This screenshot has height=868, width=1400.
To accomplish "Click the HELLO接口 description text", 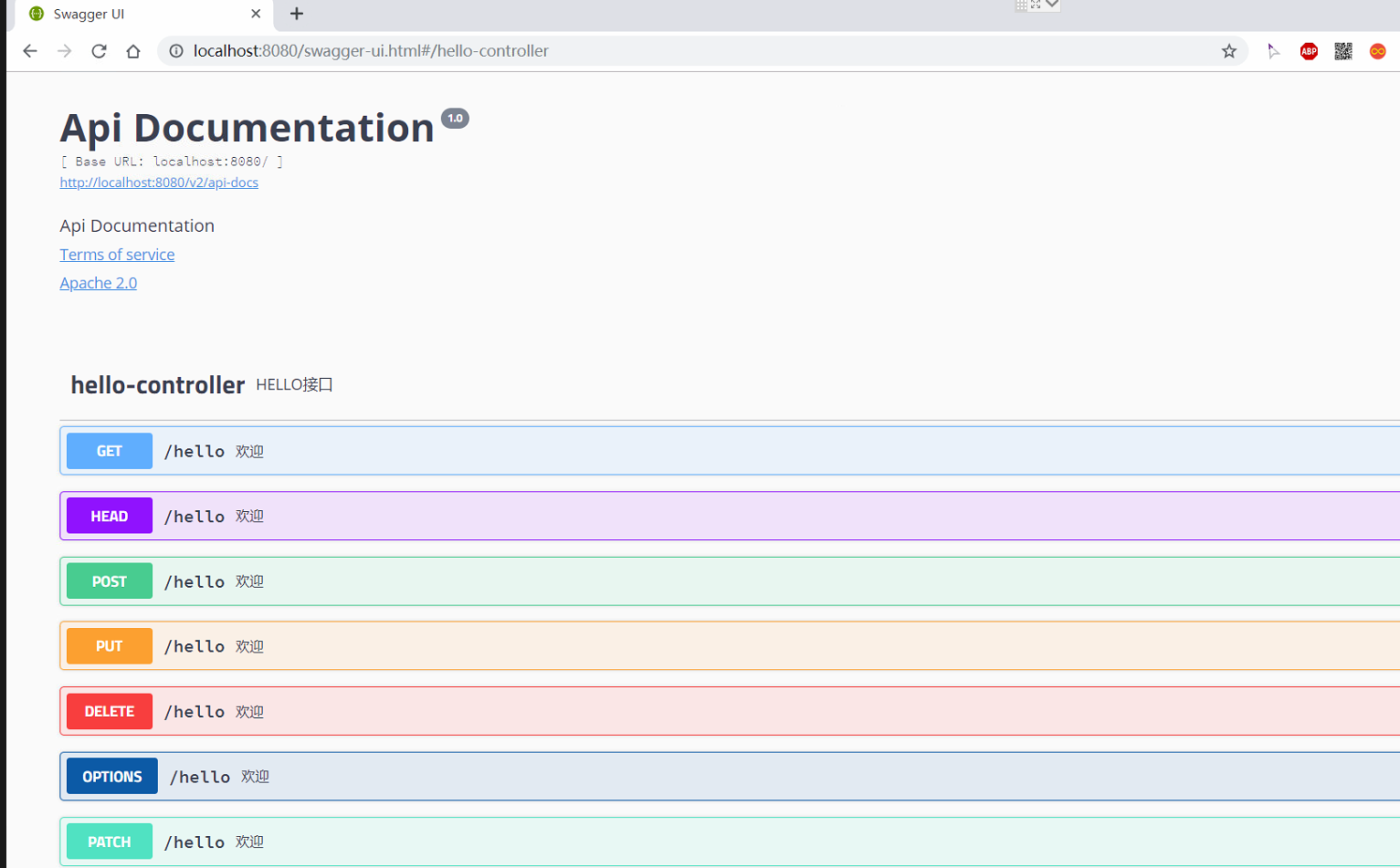I will point(294,385).
